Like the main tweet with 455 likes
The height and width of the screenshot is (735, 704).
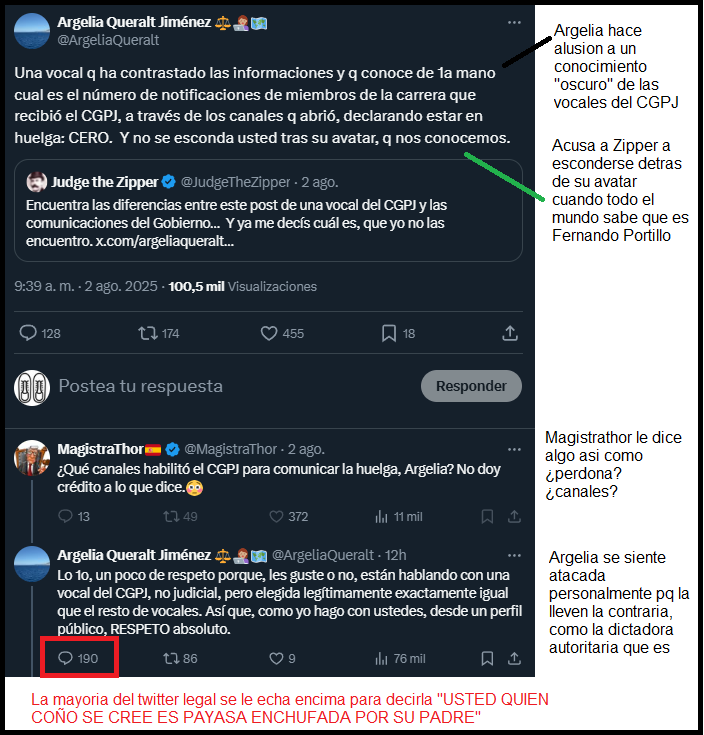click(269, 333)
